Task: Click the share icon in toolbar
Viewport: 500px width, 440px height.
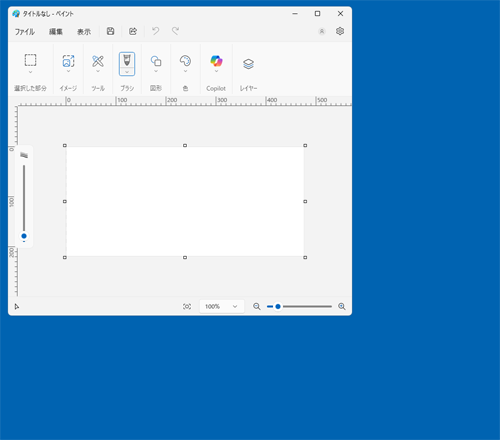Action: tap(133, 31)
